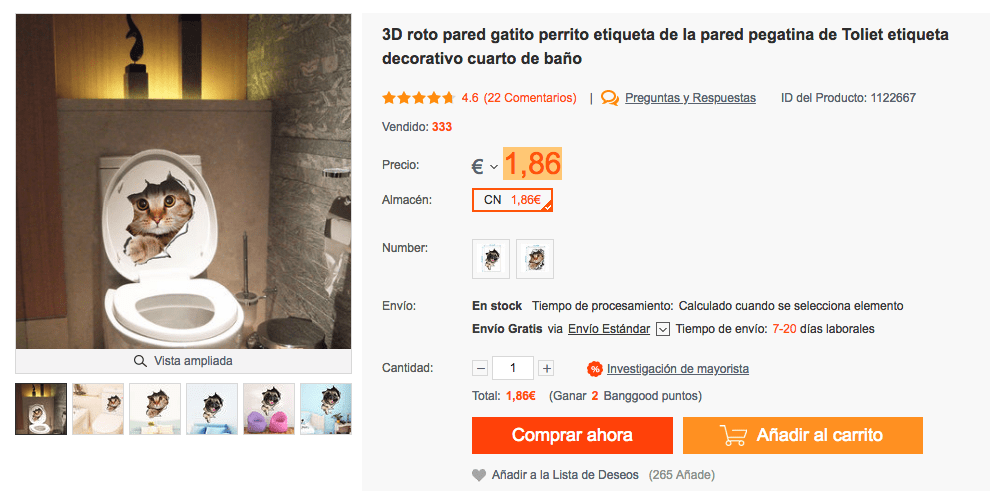Open the Envío Estándar shipping link
Viewport: 990px width, 491px height.
pyautogui.click(x=609, y=329)
